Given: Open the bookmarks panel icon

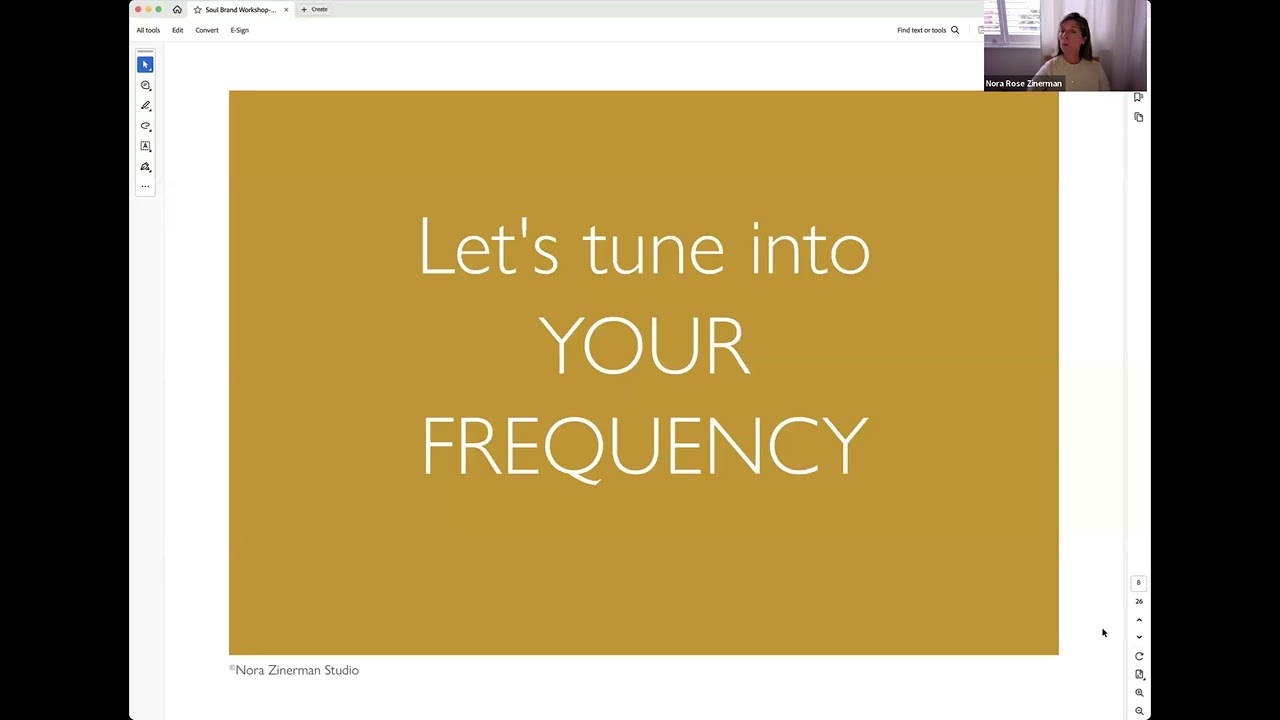Looking at the screenshot, I should tap(1138, 97).
